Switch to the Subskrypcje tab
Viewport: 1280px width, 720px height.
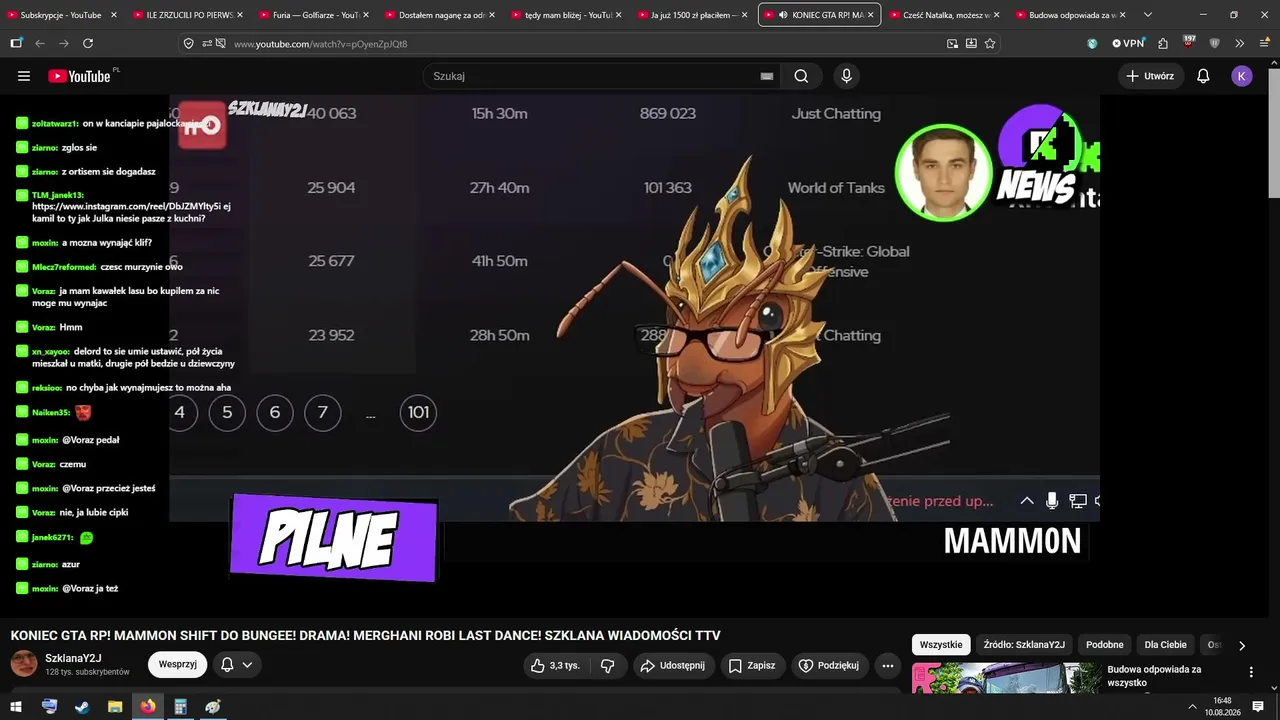coord(63,15)
